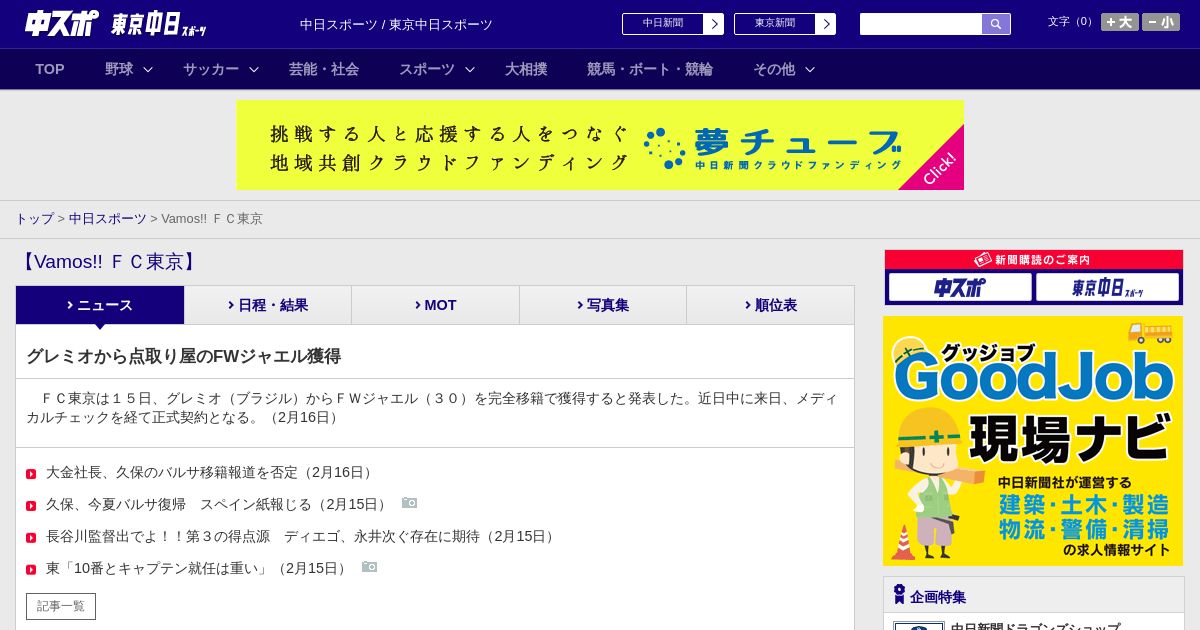
Task: Open 芸能・社会 navigation item
Action: [324, 69]
